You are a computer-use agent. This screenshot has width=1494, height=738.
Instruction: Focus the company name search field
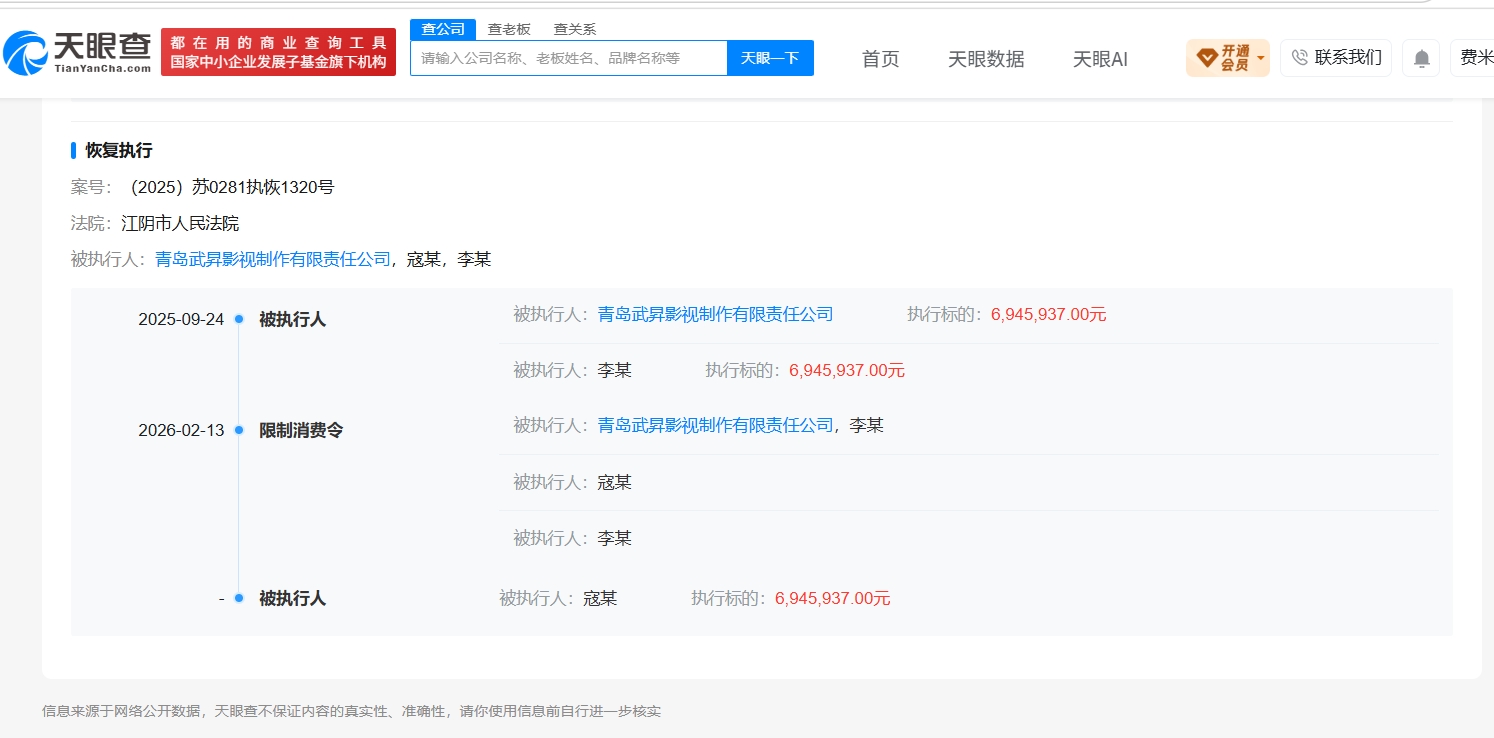tap(568, 58)
